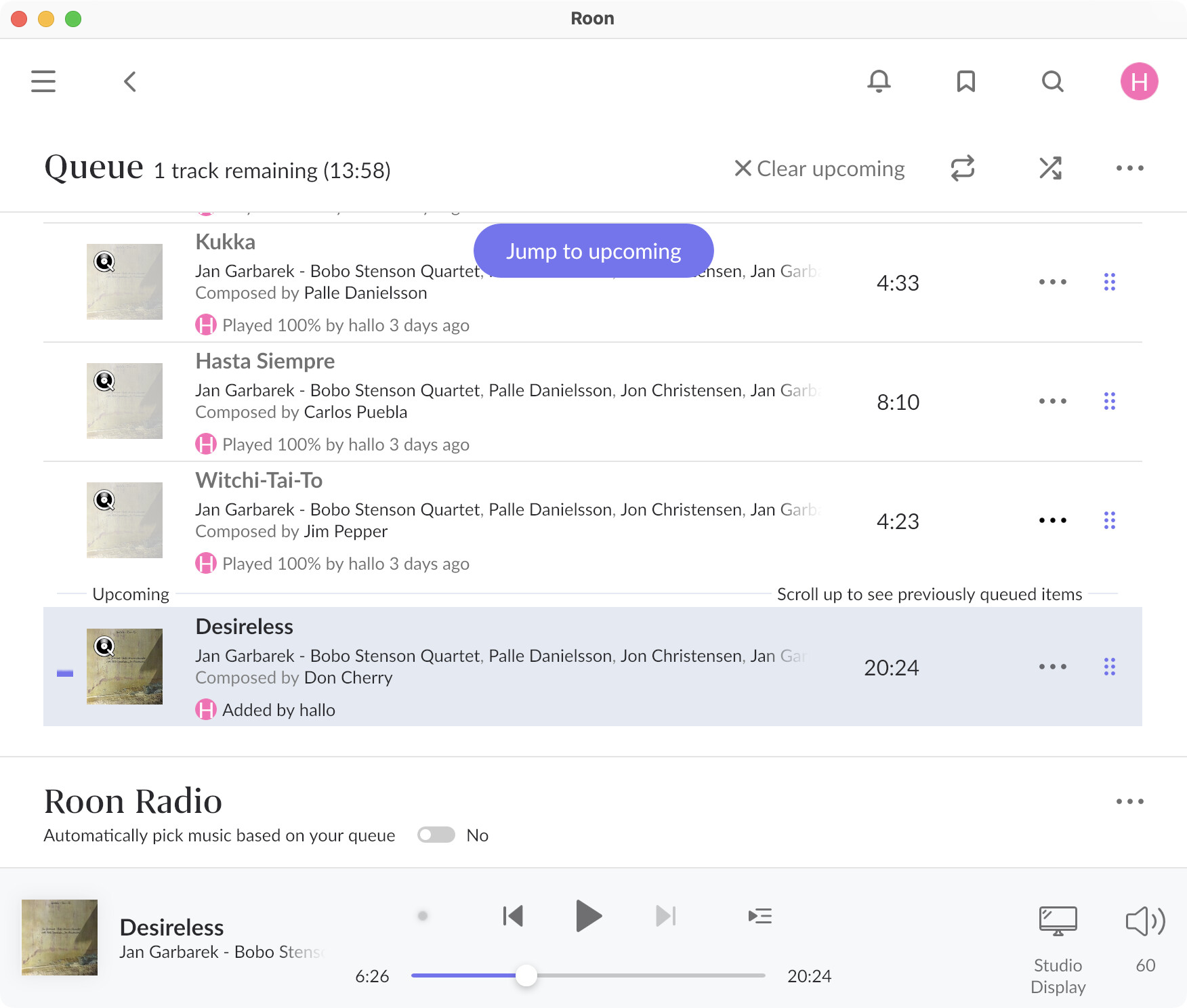Click Palle Danielsson artist in Hasta Siempre row
The height and width of the screenshot is (1008, 1187).
tap(550, 390)
